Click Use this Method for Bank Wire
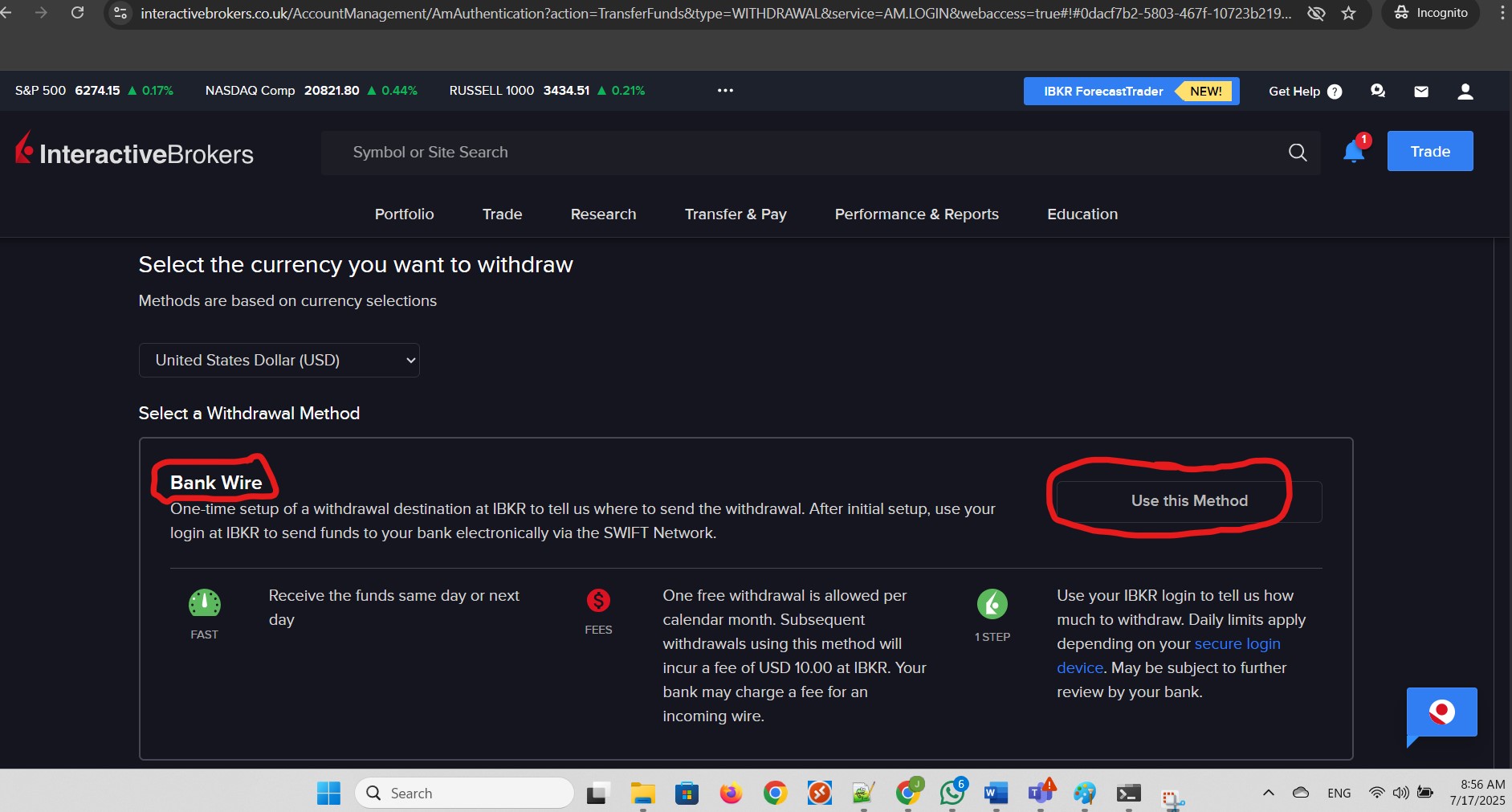Screen dimensions: 1512x812 point(1189,501)
